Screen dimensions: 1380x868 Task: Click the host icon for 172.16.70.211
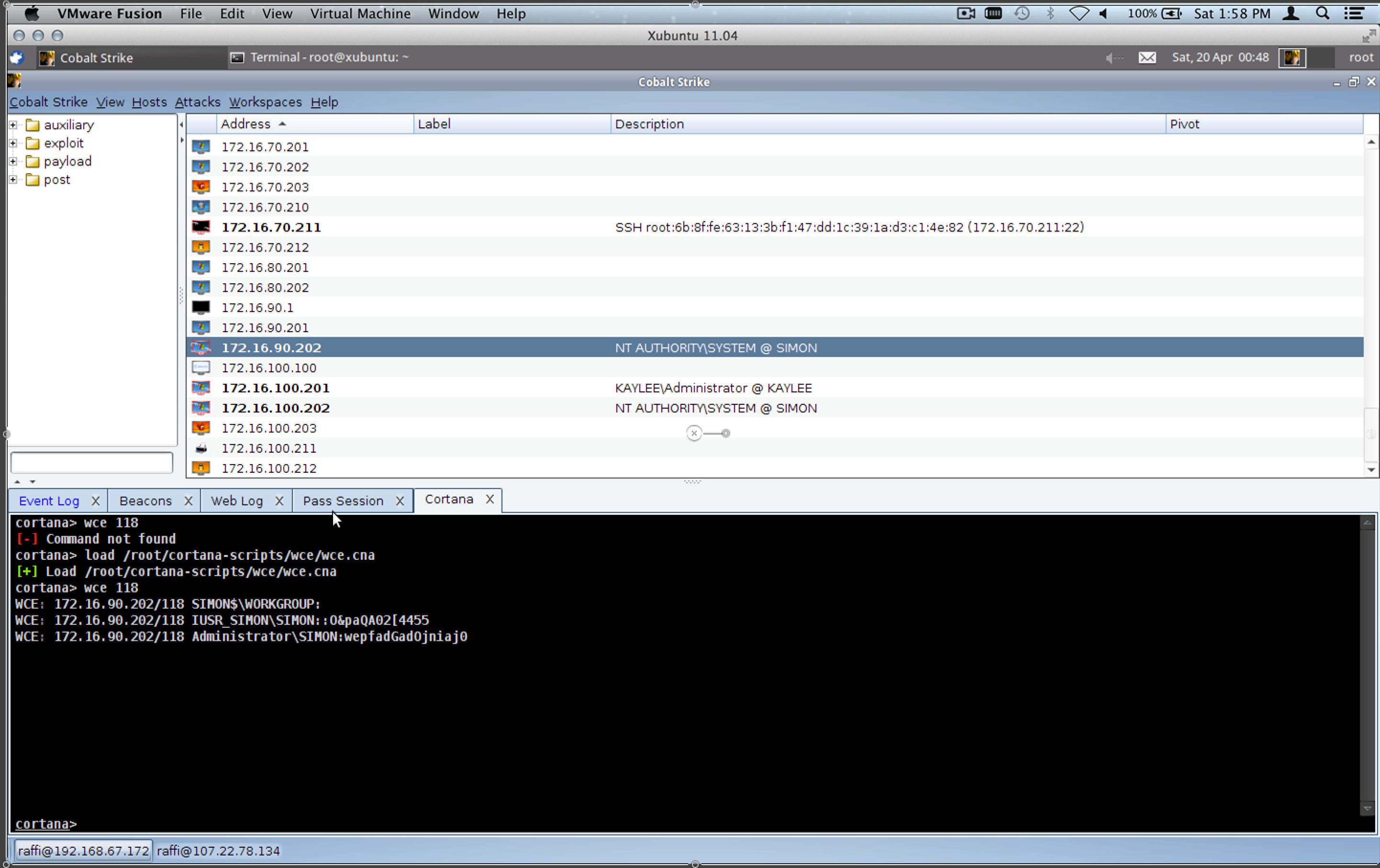coord(200,227)
